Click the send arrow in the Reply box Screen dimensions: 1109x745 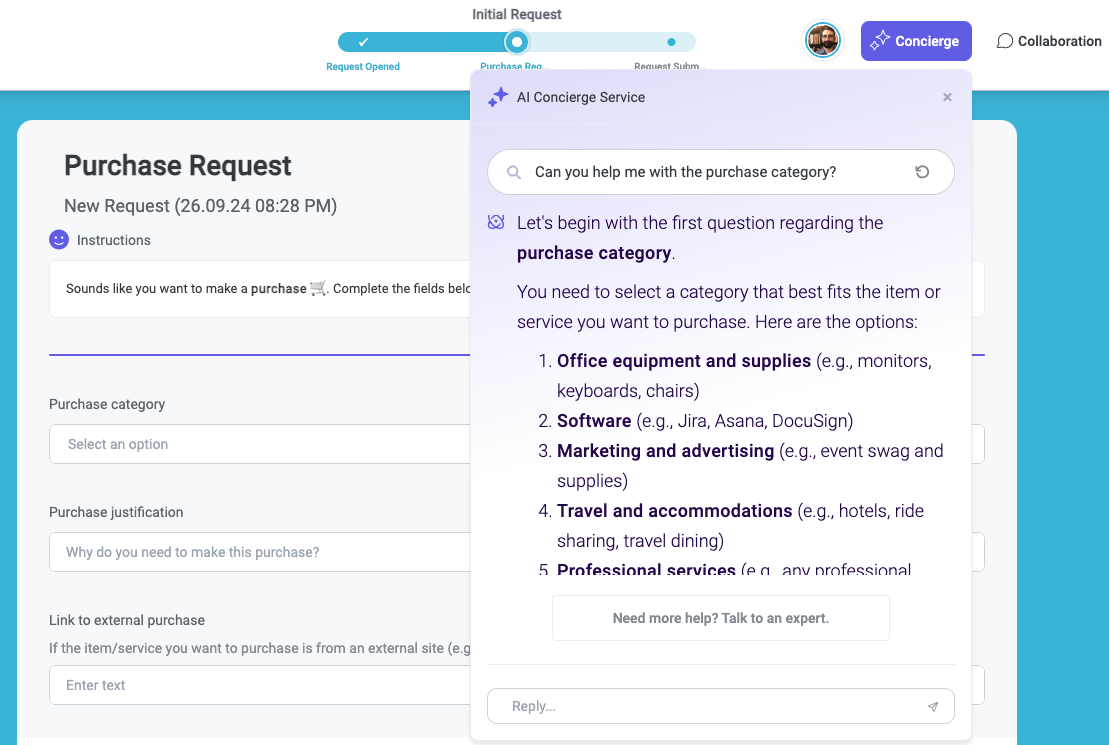point(932,706)
